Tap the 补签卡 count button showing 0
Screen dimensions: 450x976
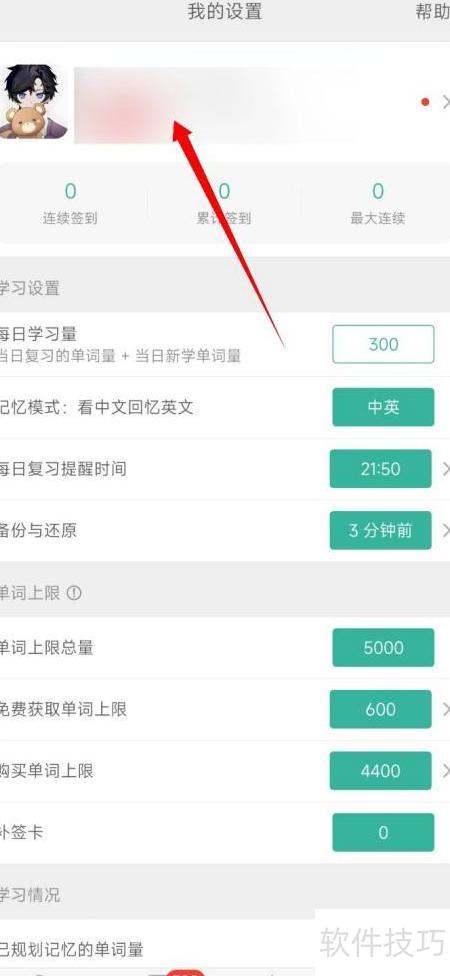[x=383, y=832]
